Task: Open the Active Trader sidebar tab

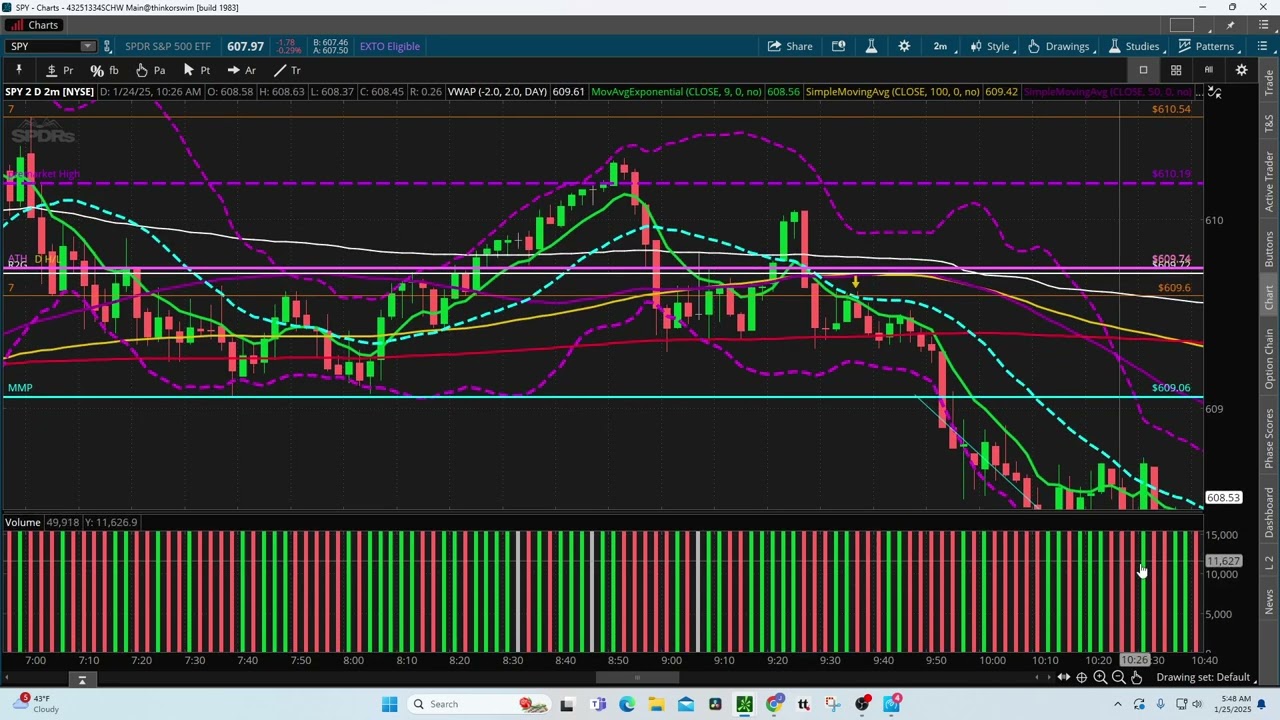Action: (1269, 182)
